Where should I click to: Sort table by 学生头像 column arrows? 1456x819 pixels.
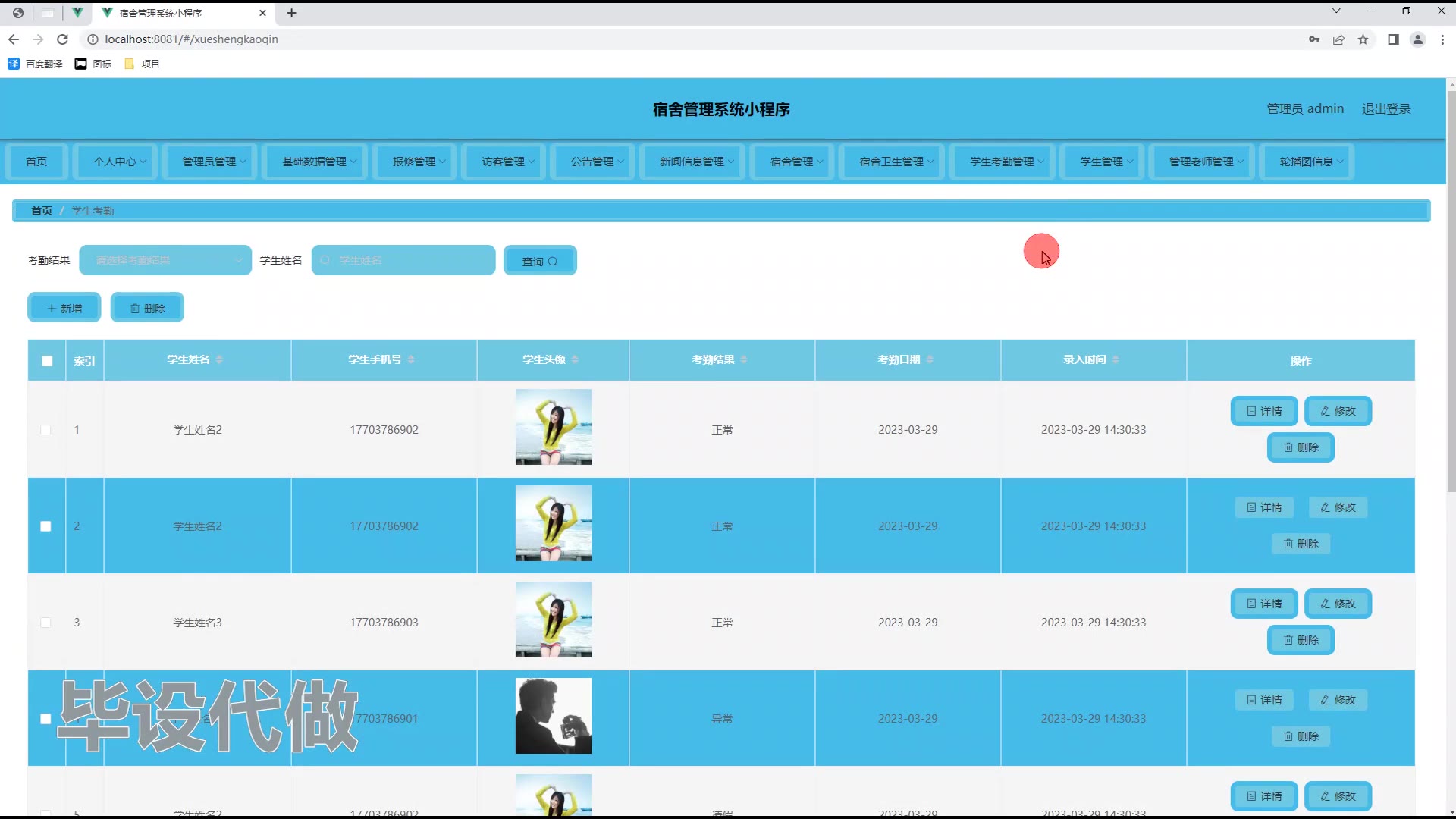pyautogui.click(x=575, y=359)
